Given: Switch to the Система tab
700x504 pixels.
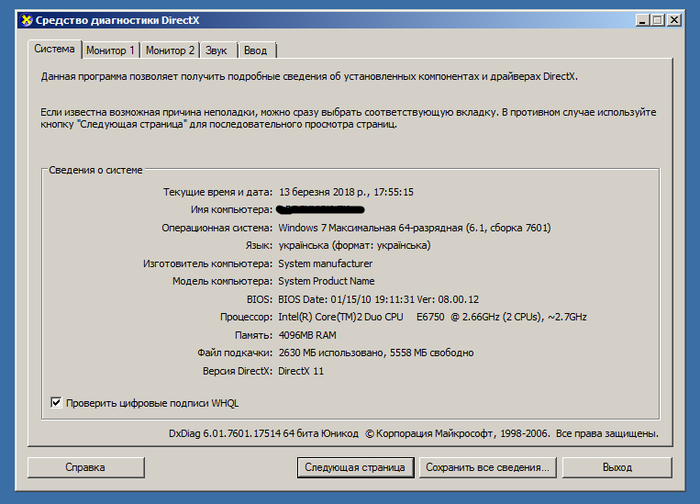Looking at the screenshot, I should point(54,49).
